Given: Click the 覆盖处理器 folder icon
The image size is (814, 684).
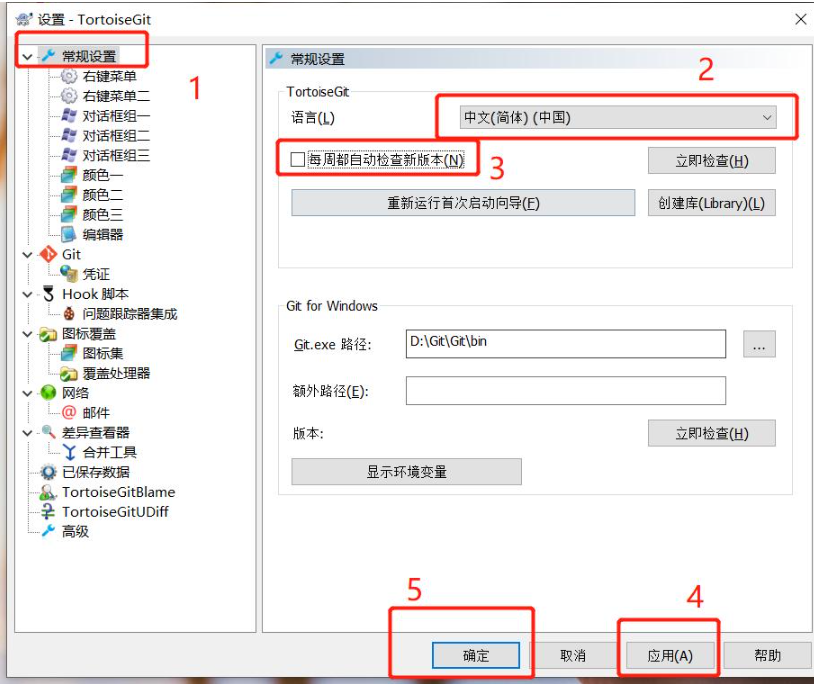Looking at the screenshot, I should [69, 373].
